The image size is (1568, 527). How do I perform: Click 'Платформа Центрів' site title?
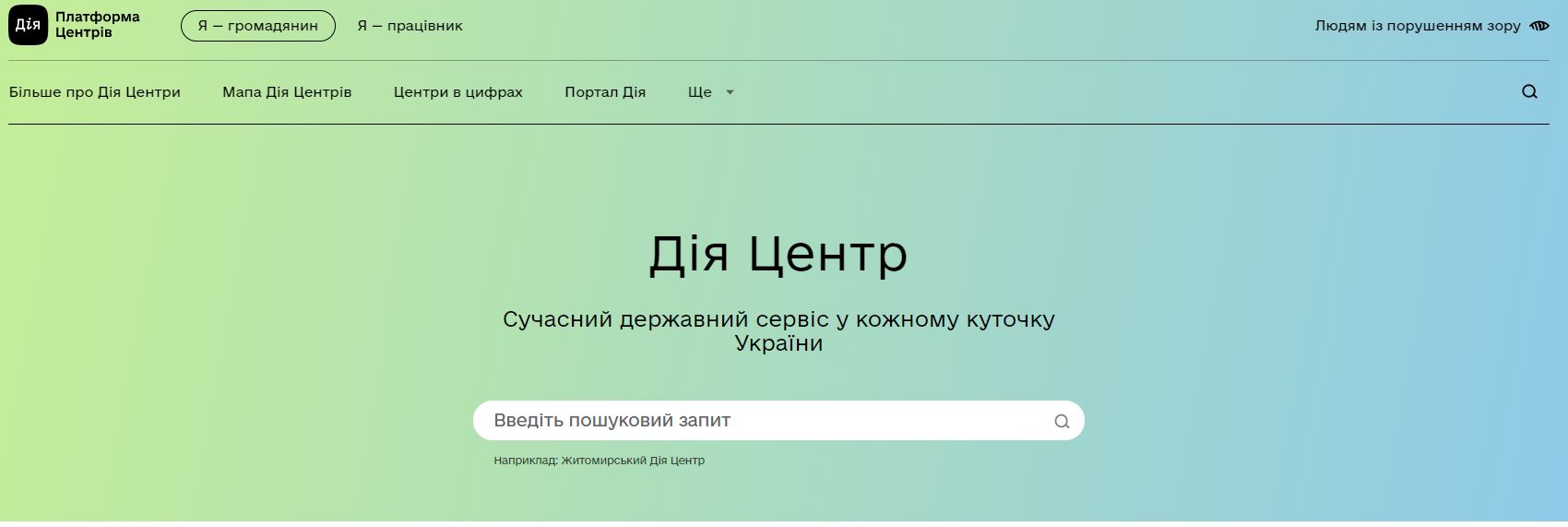97,25
